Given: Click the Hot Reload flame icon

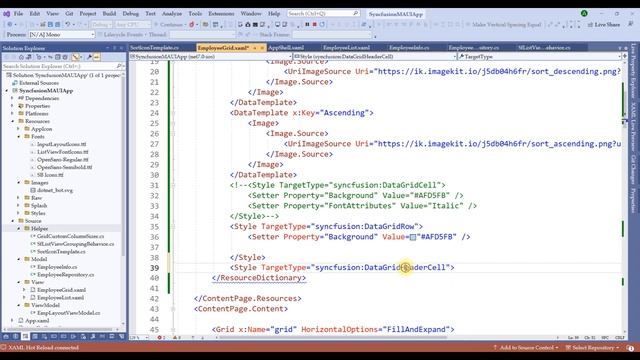Looking at the screenshot, I should [191, 24].
